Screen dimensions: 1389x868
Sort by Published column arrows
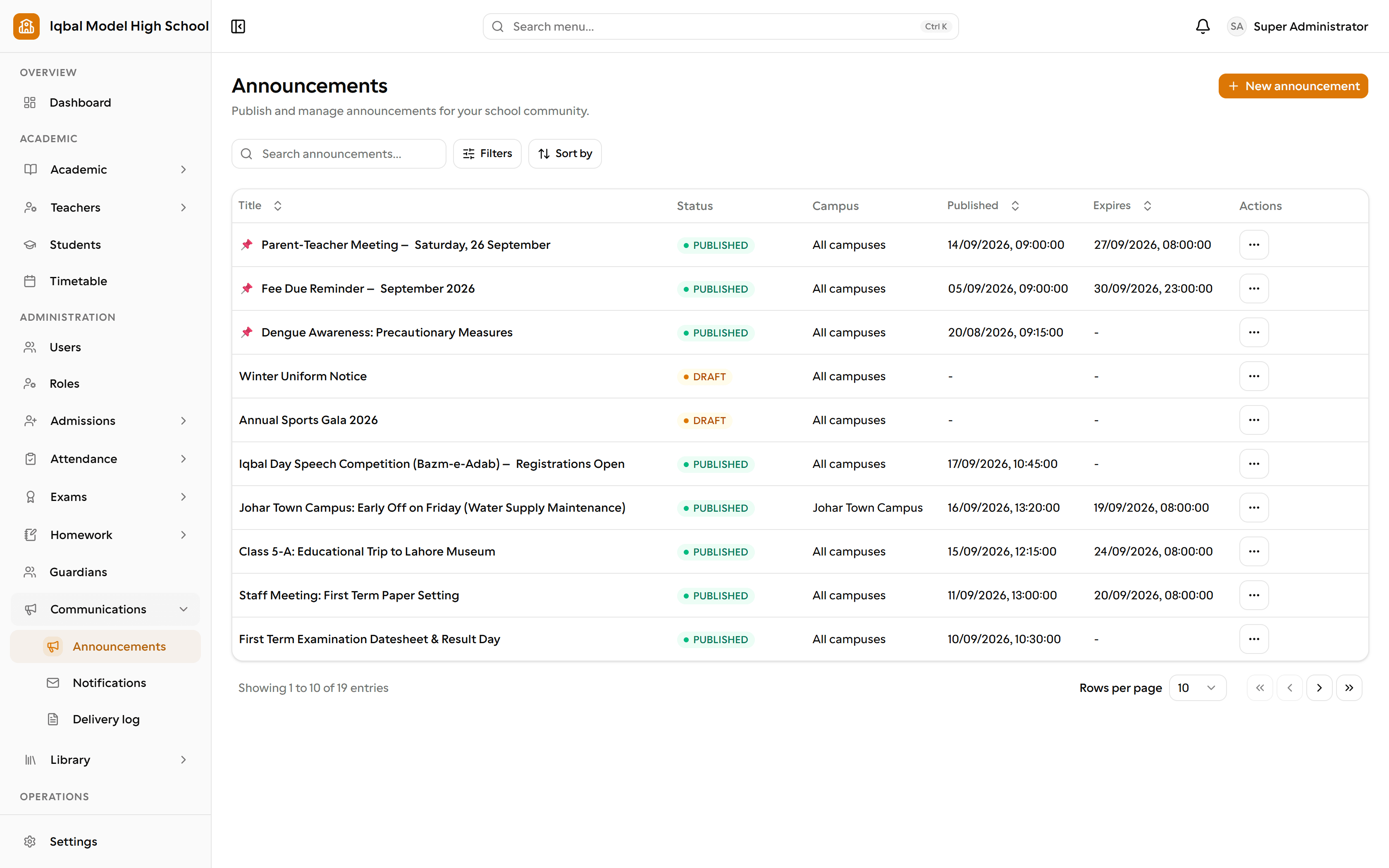point(1015,205)
